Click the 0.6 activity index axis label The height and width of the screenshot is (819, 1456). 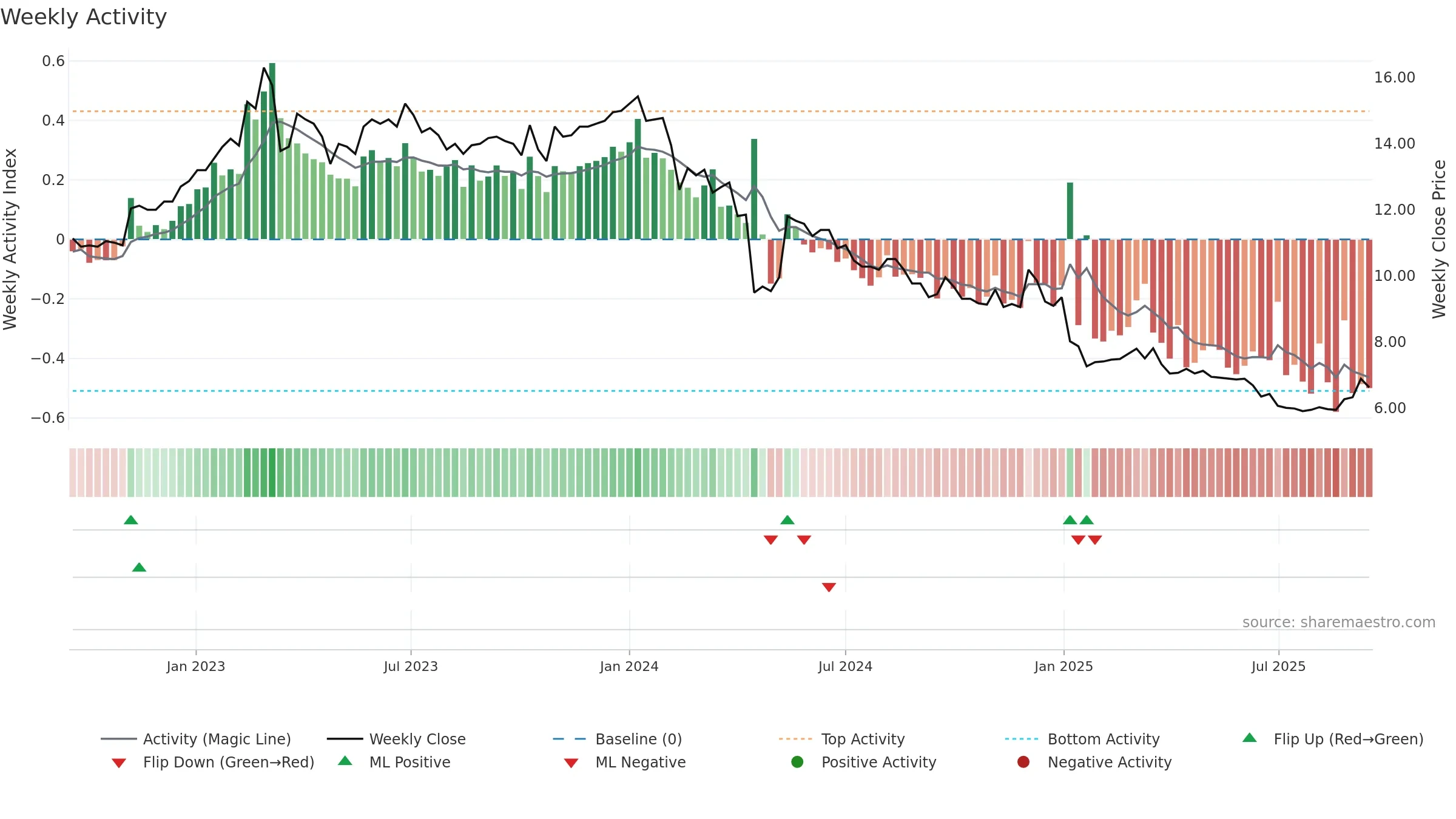coord(53,61)
